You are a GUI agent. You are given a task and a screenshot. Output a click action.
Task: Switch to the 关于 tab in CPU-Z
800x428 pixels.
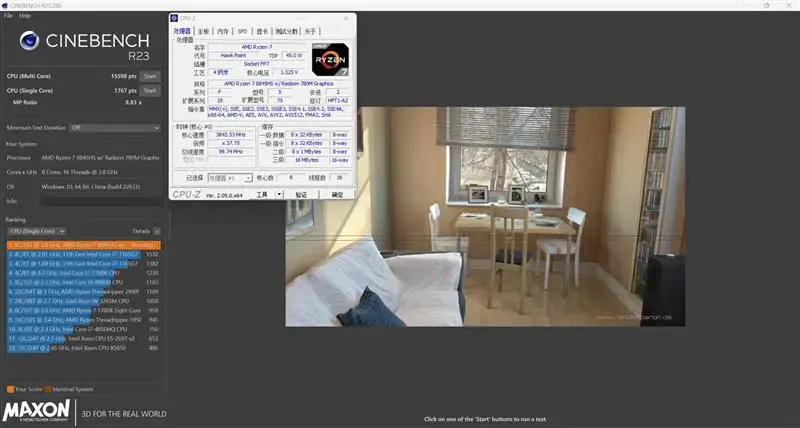coord(310,32)
